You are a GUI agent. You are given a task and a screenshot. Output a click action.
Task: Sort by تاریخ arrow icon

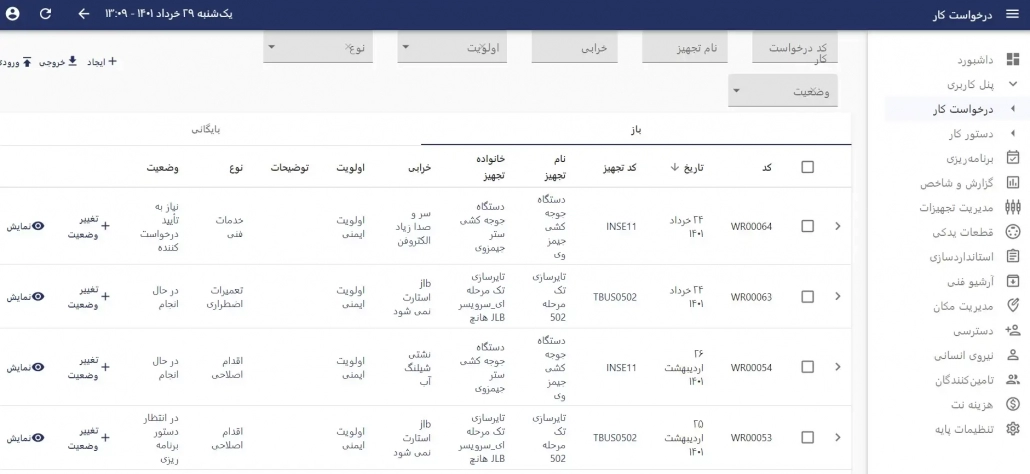pos(675,167)
